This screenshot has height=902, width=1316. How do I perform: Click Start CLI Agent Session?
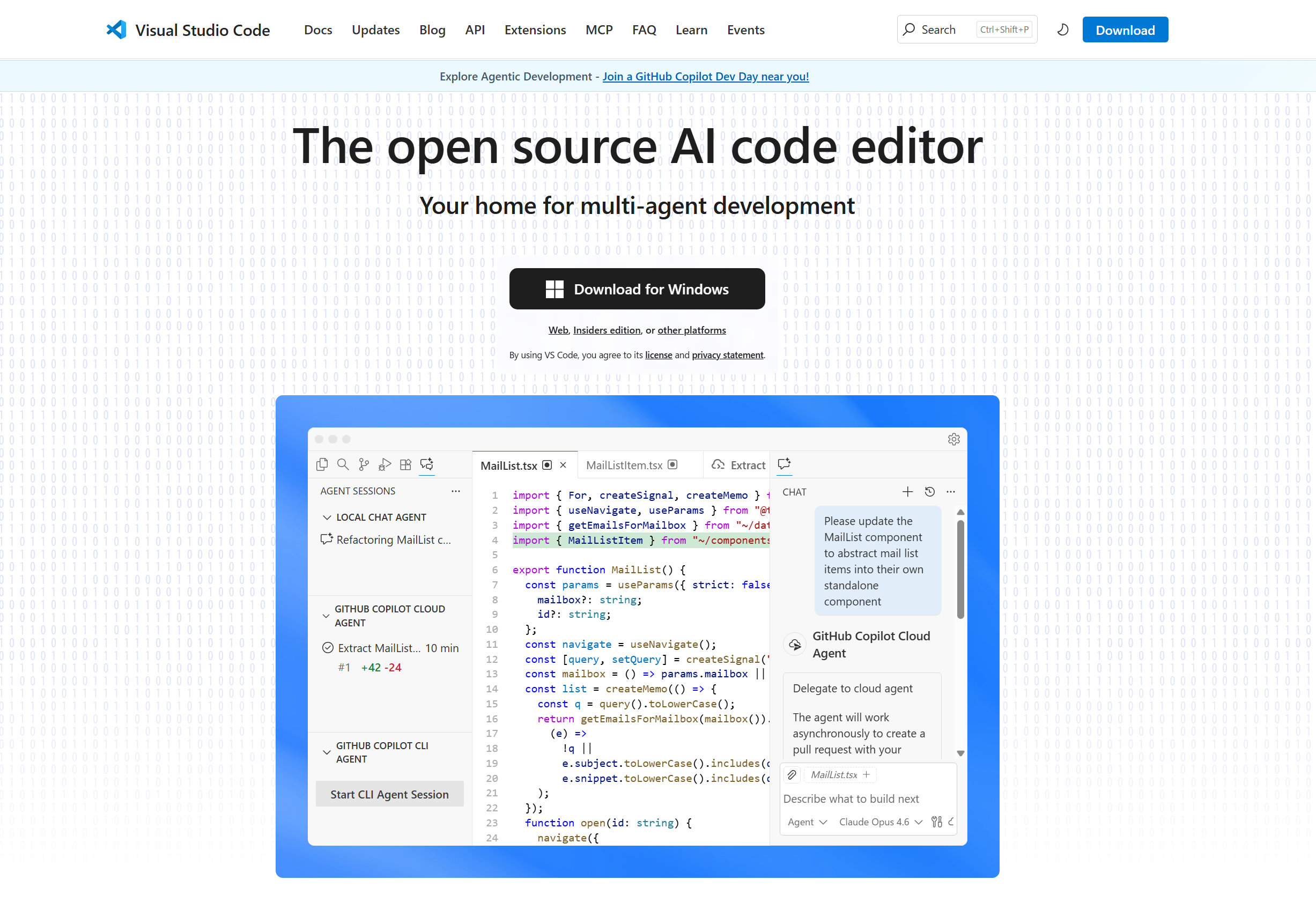tap(389, 794)
